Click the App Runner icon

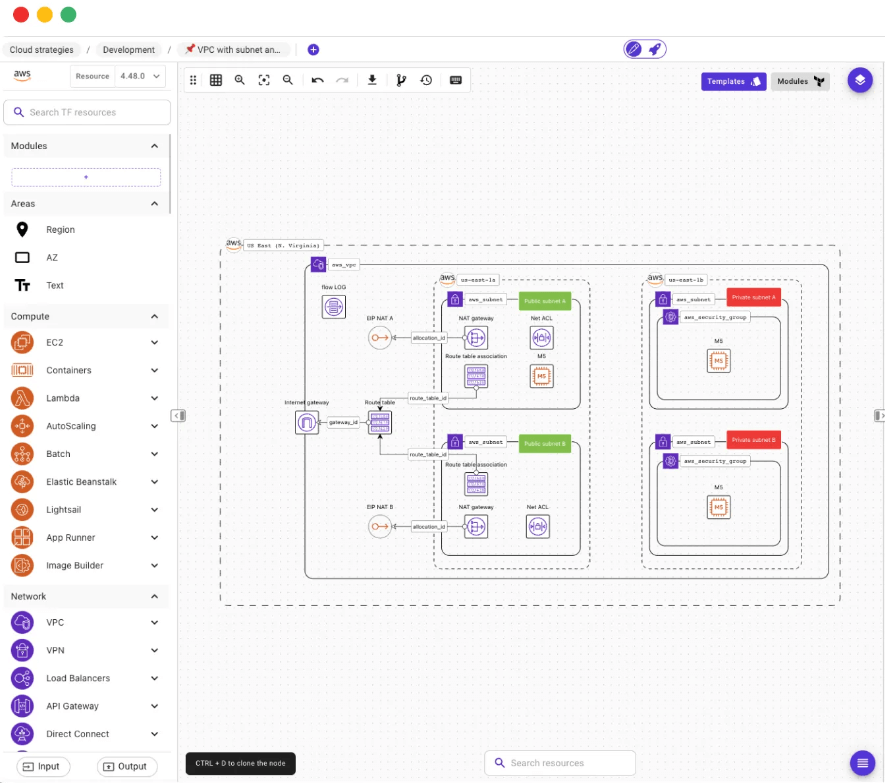(x=23, y=537)
